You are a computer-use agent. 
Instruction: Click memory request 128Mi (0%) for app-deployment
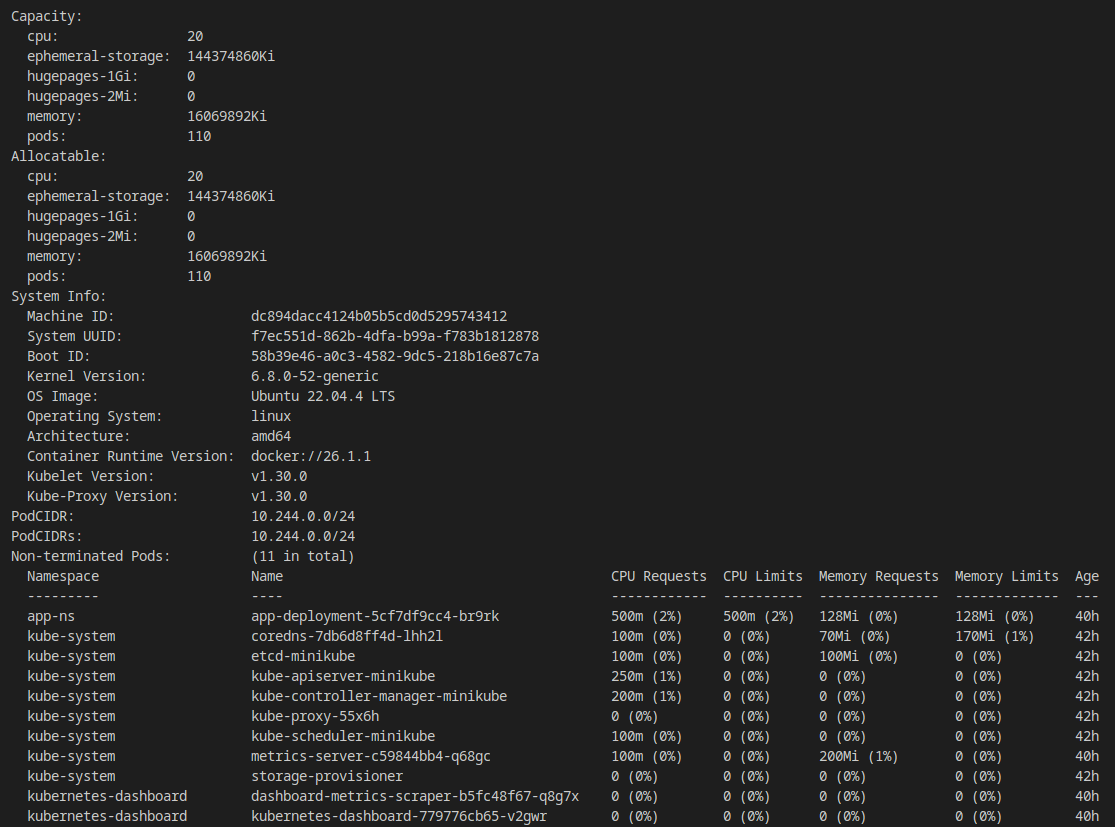(x=858, y=616)
